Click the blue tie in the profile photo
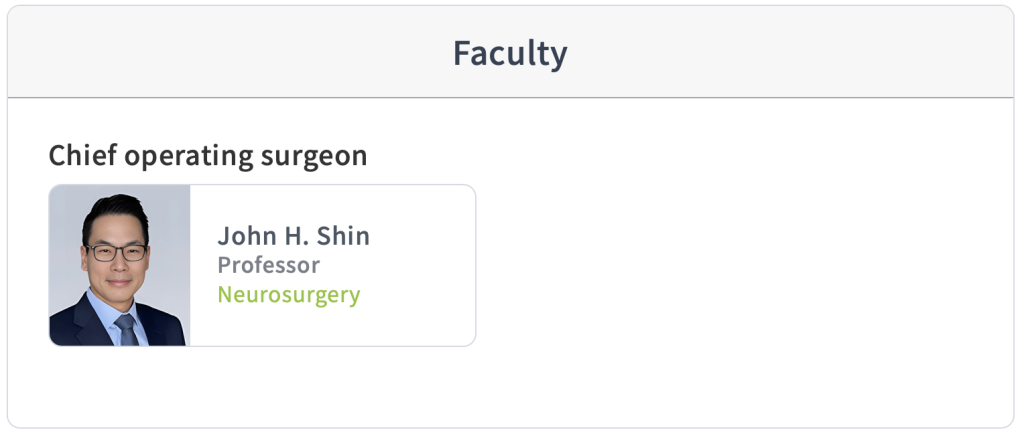The width and height of the screenshot is (1024, 440). point(125,330)
